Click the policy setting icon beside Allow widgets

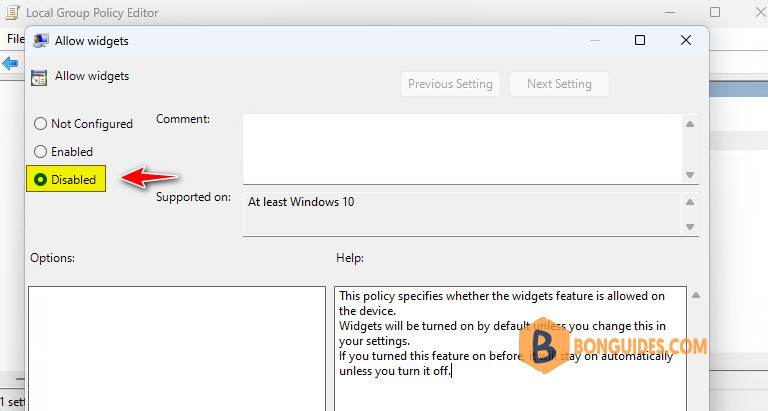click(x=39, y=77)
